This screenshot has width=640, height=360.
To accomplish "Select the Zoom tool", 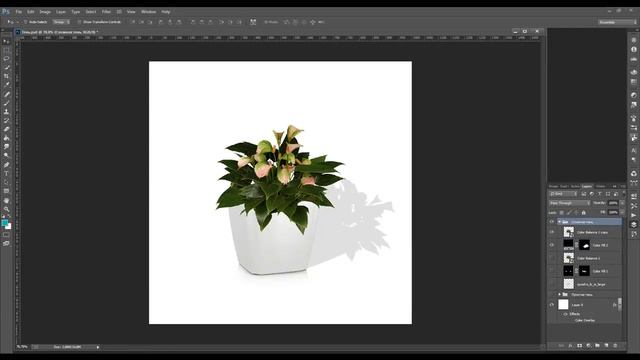I will [x=6, y=209].
